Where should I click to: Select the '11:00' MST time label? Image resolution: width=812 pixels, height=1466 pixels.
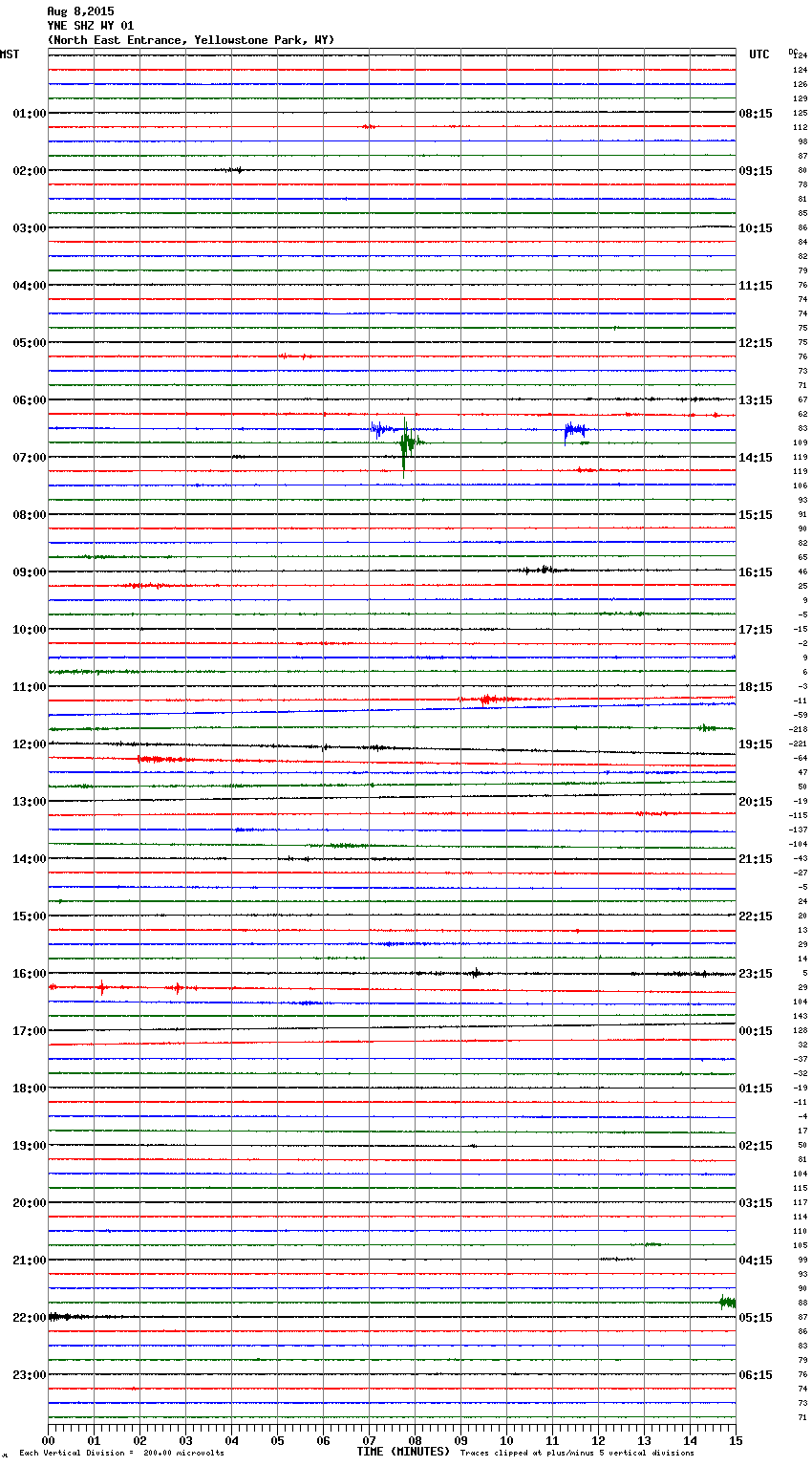click(x=29, y=687)
